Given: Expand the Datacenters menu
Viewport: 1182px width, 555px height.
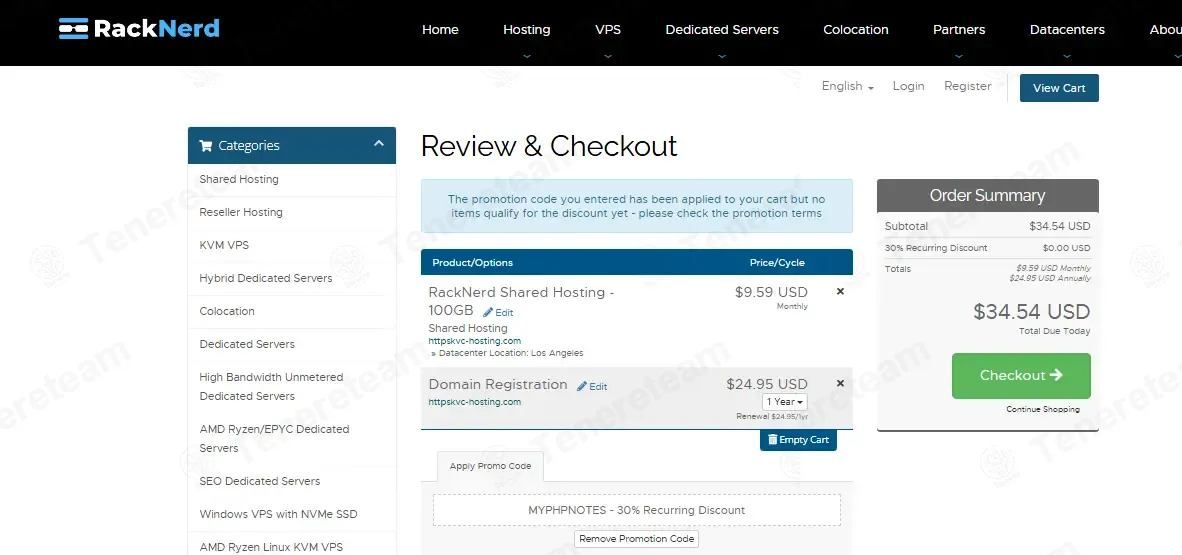Looking at the screenshot, I should click(1067, 30).
